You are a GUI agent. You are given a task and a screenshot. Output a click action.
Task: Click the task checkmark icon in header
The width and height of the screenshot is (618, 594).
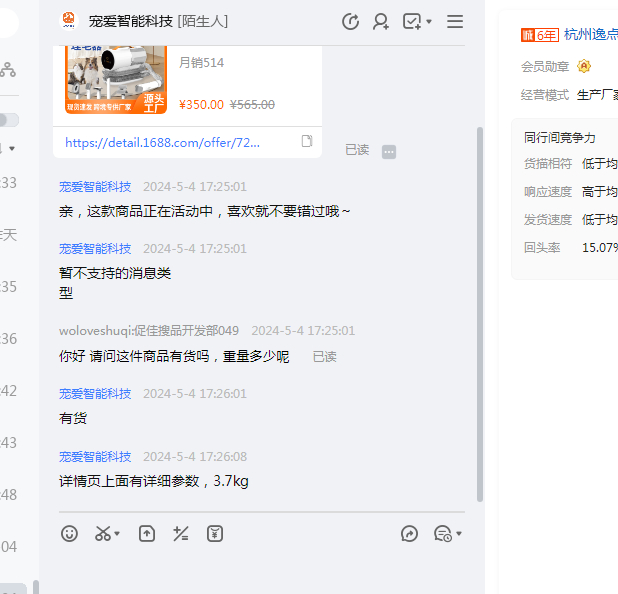click(x=412, y=21)
